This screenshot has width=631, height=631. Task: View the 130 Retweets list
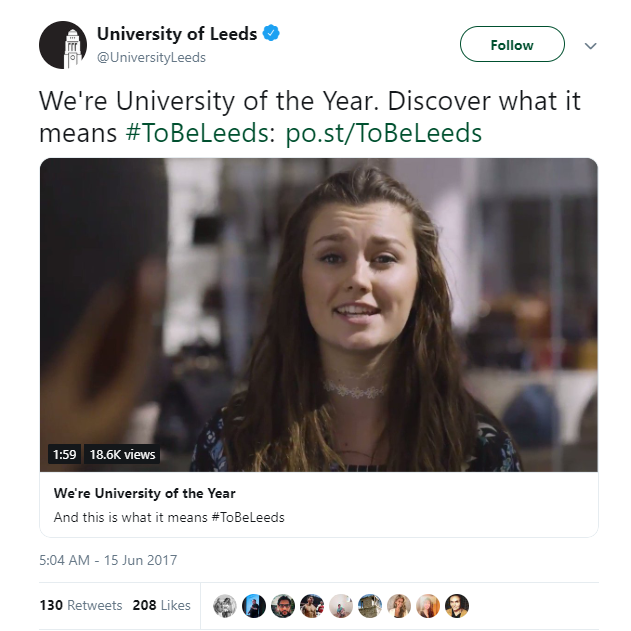[x=81, y=605]
